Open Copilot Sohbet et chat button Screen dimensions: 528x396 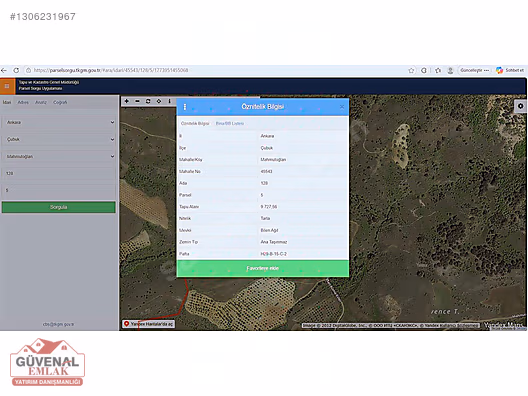pyautogui.click(x=510, y=70)
